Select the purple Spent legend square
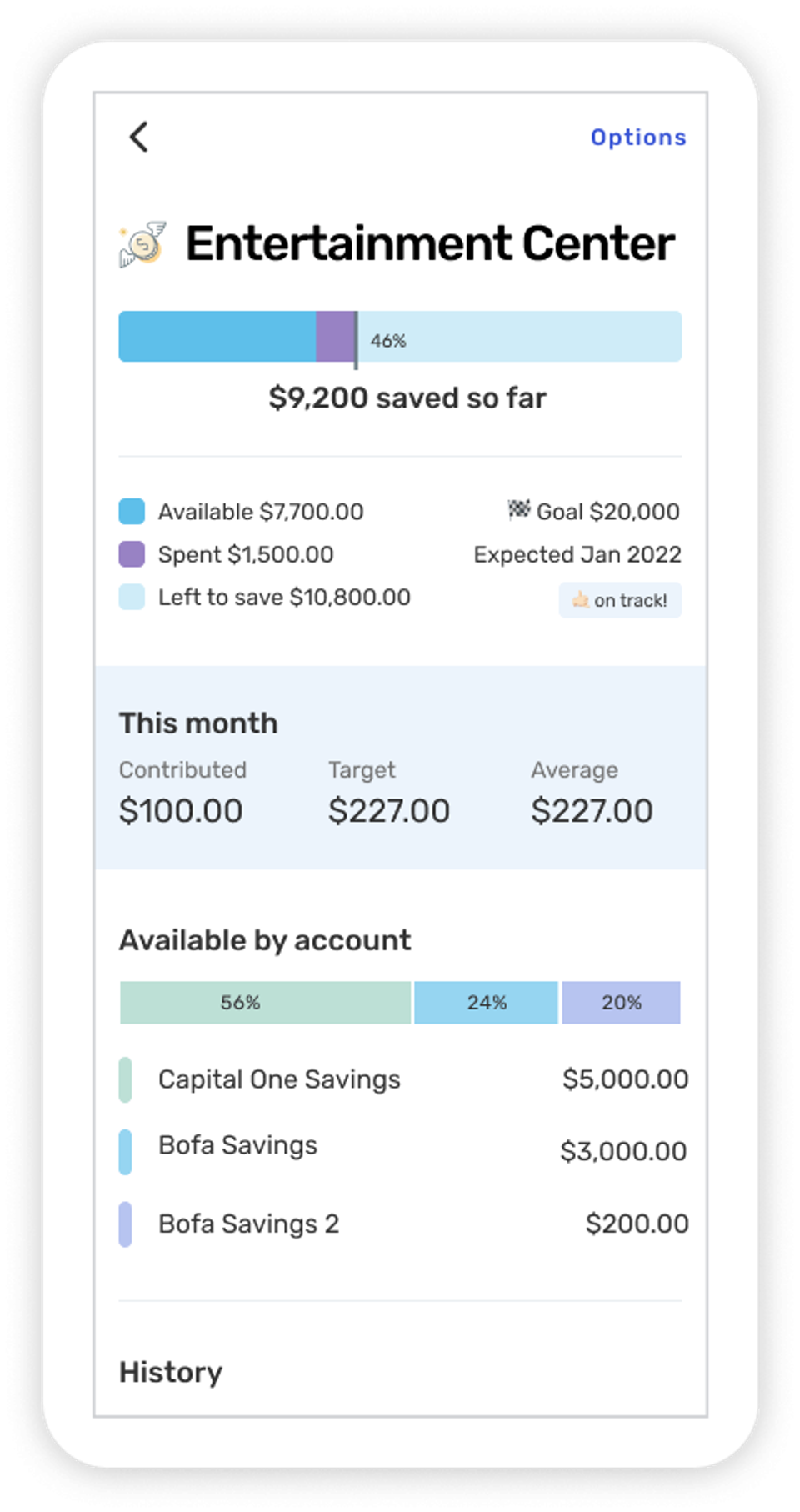The width and height of the screenshot is (800, 1512). pos(132,553)
